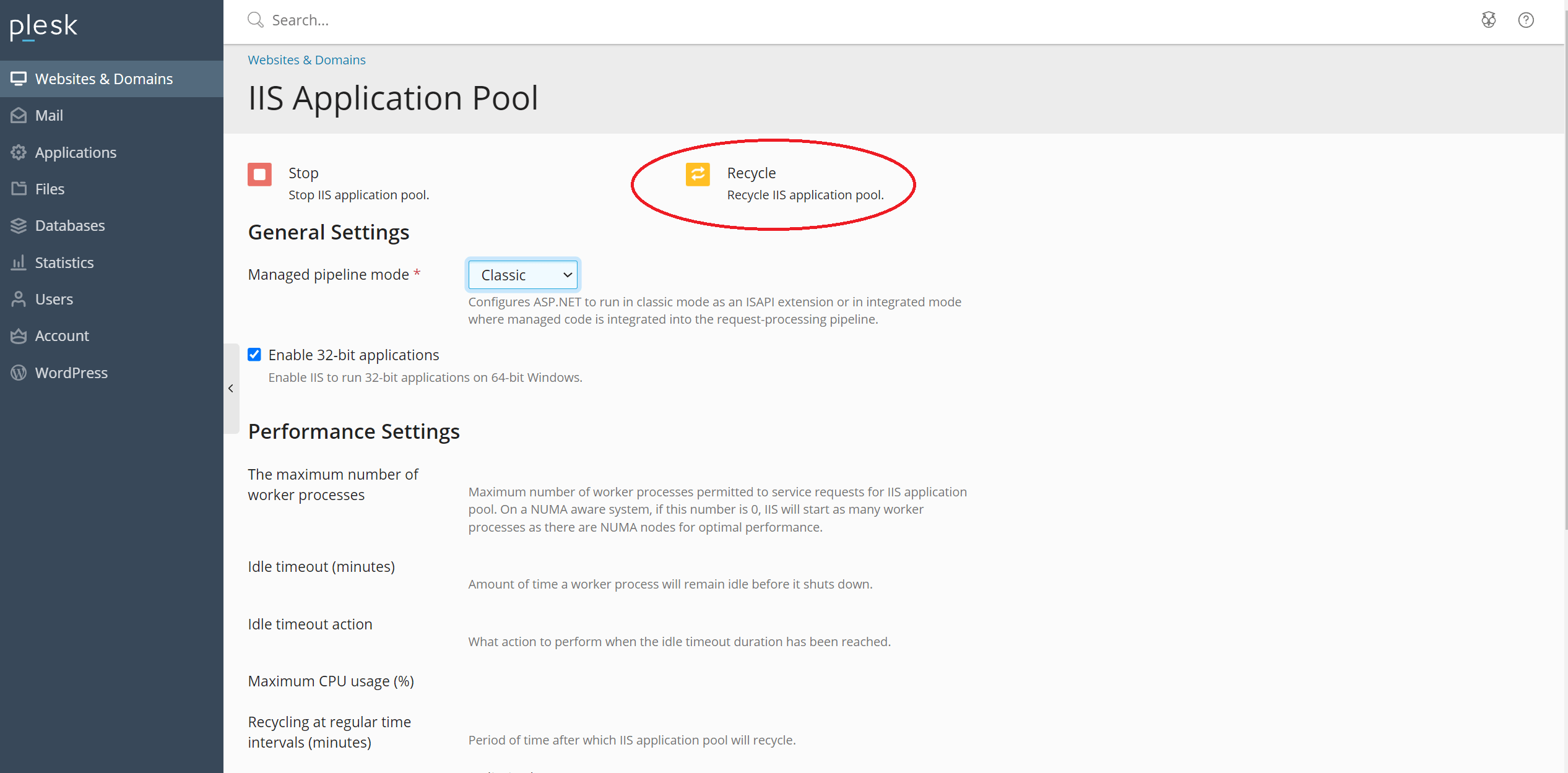The width and height of the screenshot is (1568, 773).
Task: Collapse the sidebar with the arrow handle
Action: (x=231, y=389)
